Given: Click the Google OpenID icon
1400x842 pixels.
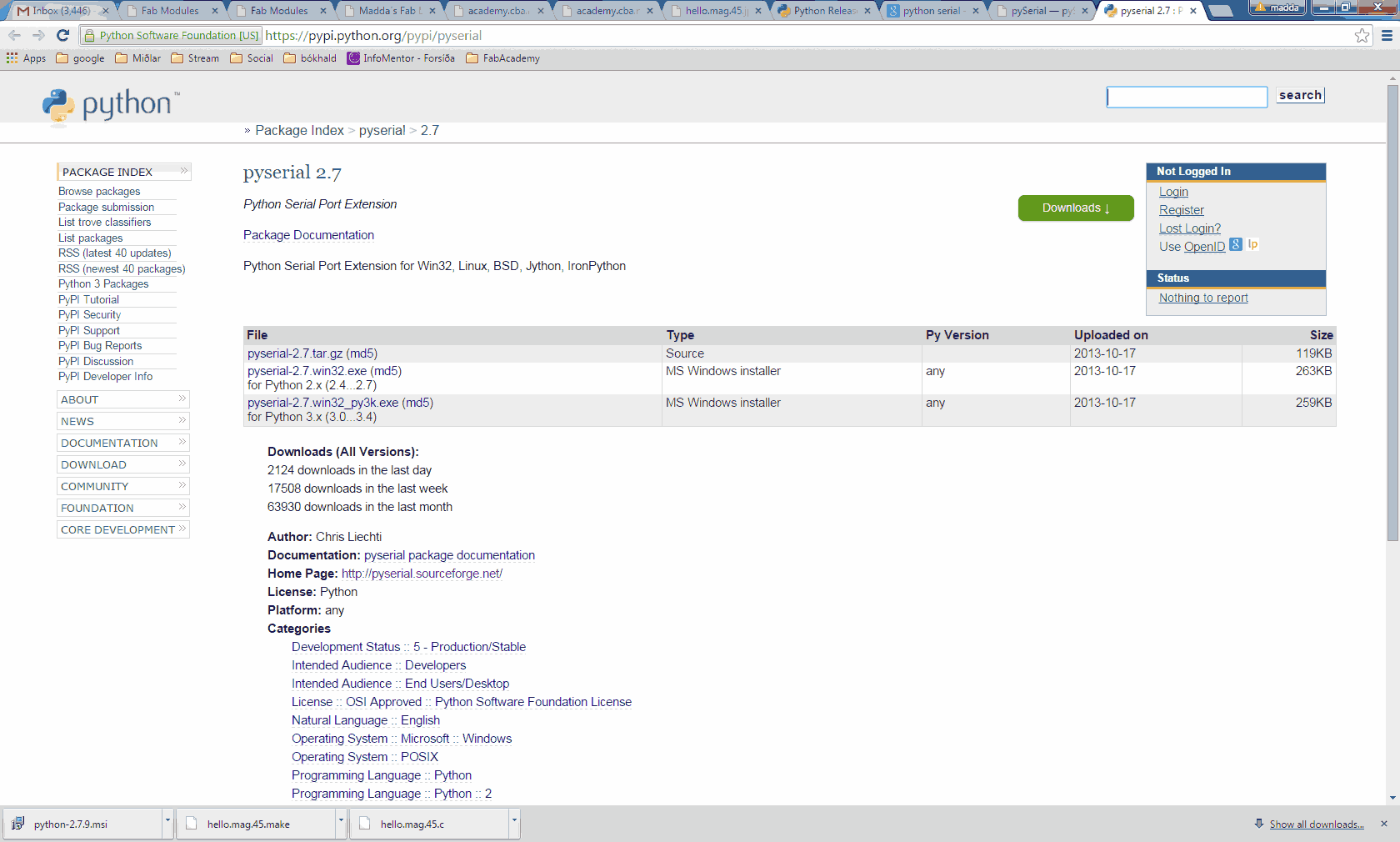Looking at the screenshot, I should pos(1236,244).
